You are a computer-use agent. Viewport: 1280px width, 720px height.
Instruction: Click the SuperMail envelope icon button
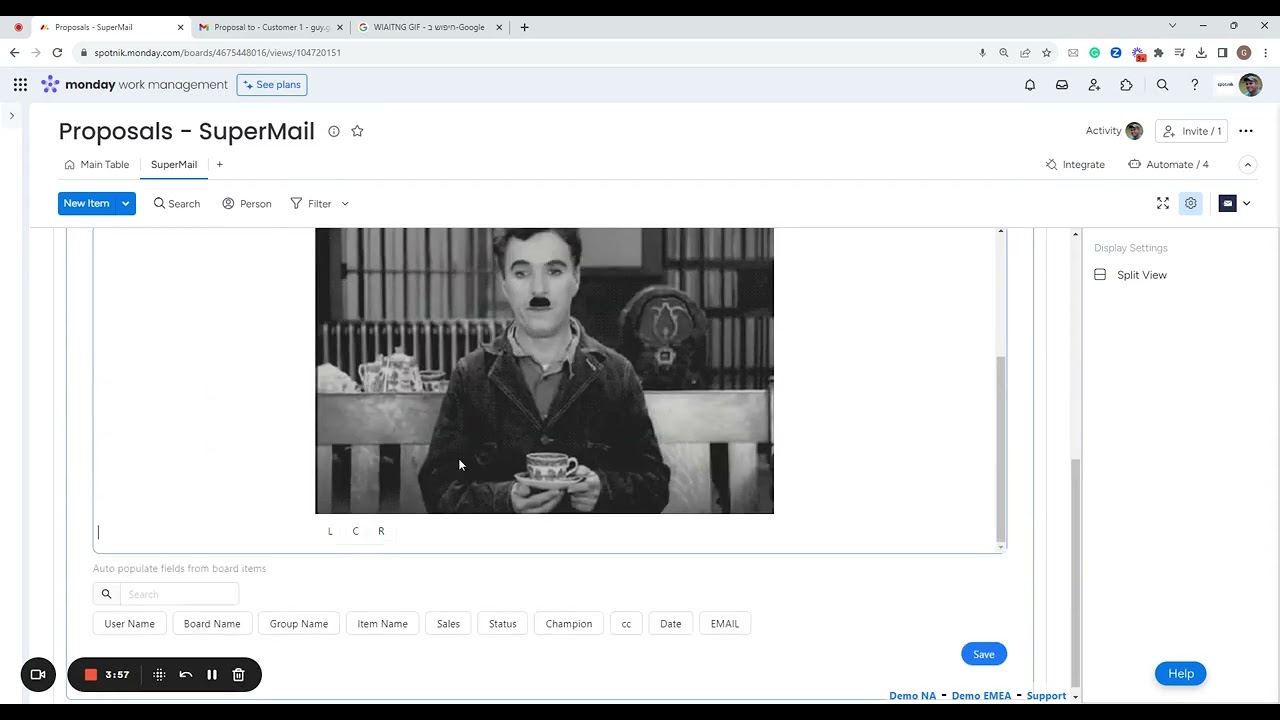point(1228,203)
